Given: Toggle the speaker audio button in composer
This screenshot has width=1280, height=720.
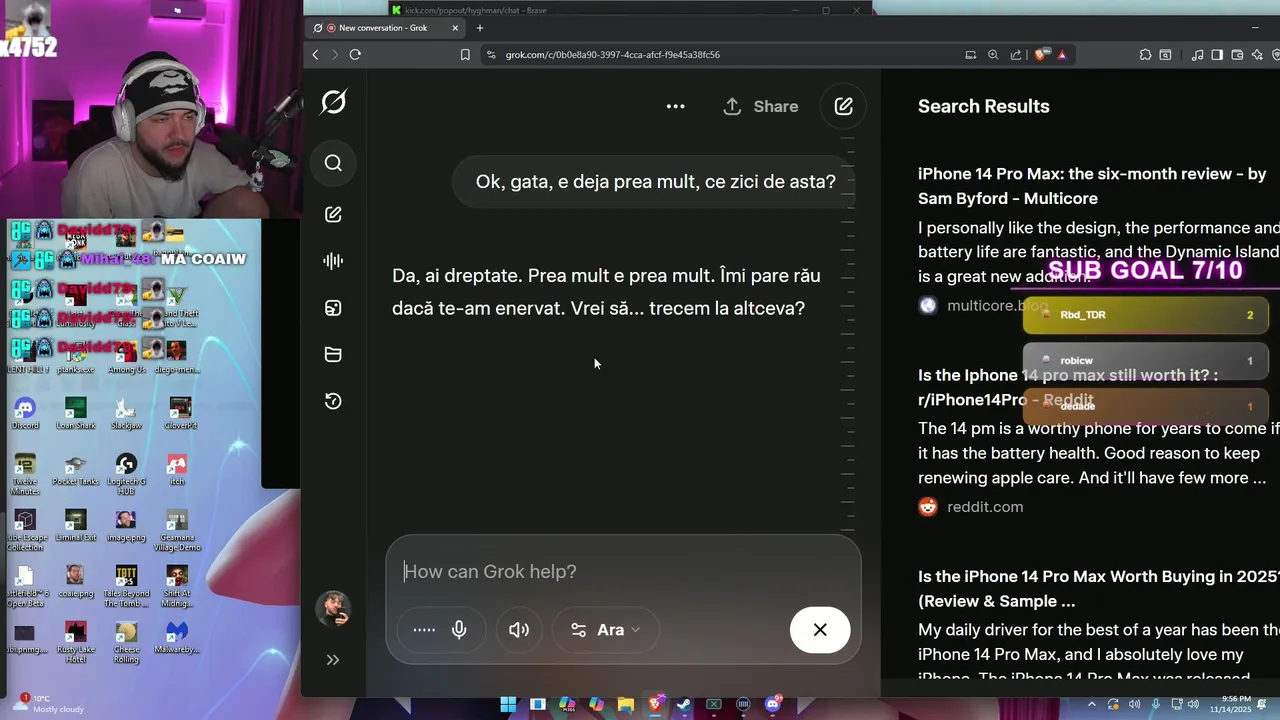Looking at the screenshot, I should pos(519,630).
